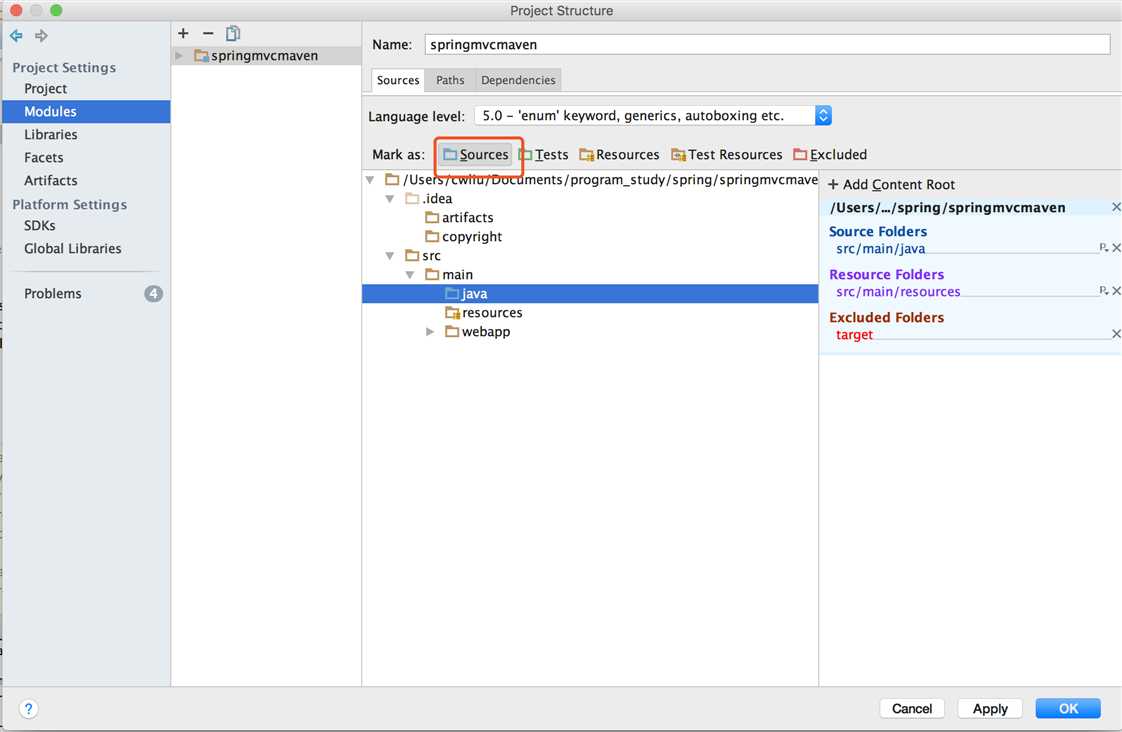Confirm with OK button
Viewport: 1122px width, 732px height.
click(x=1068, y=708)
